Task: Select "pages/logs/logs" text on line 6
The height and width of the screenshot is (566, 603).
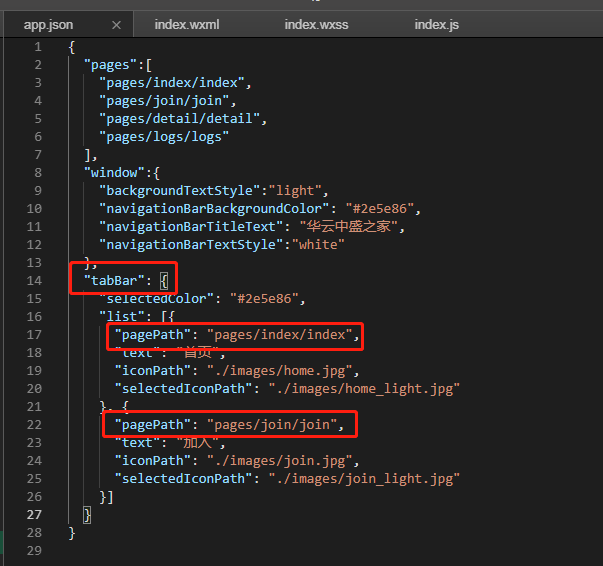Action: (164, 137)
